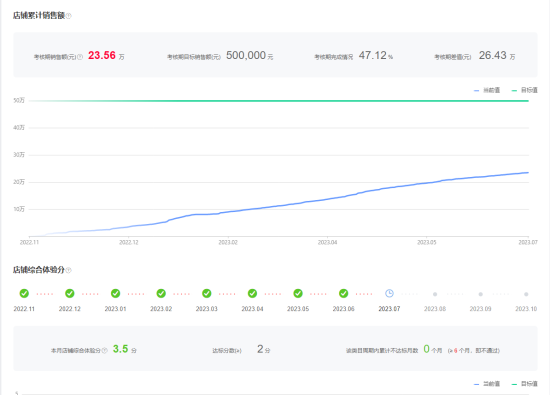Click the timeline month label 2023.08
550x395 pixels.
click(x=435, y=309)
